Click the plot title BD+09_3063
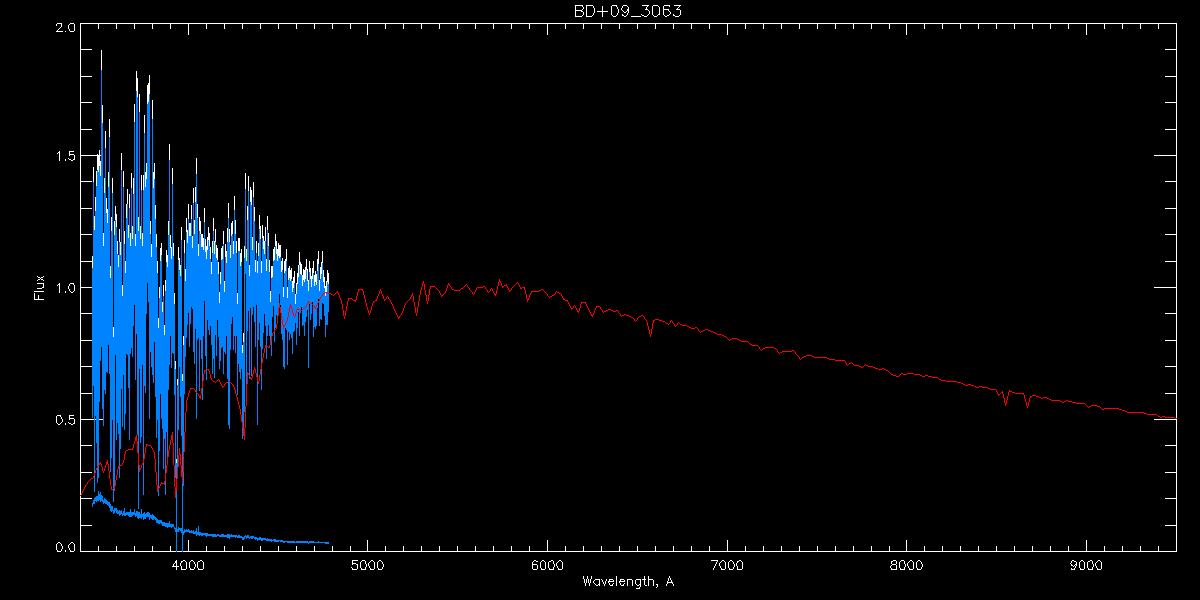 coord(627,11)
